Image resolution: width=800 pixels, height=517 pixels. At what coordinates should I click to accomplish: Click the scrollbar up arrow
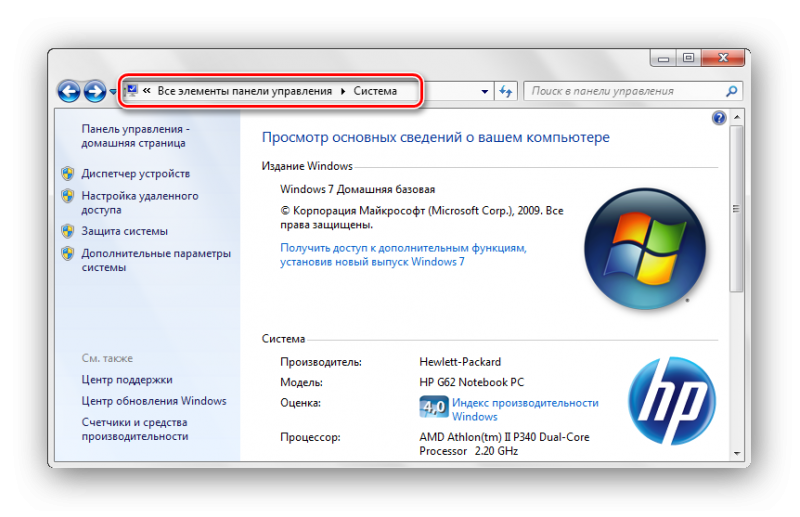coord(736,117)
